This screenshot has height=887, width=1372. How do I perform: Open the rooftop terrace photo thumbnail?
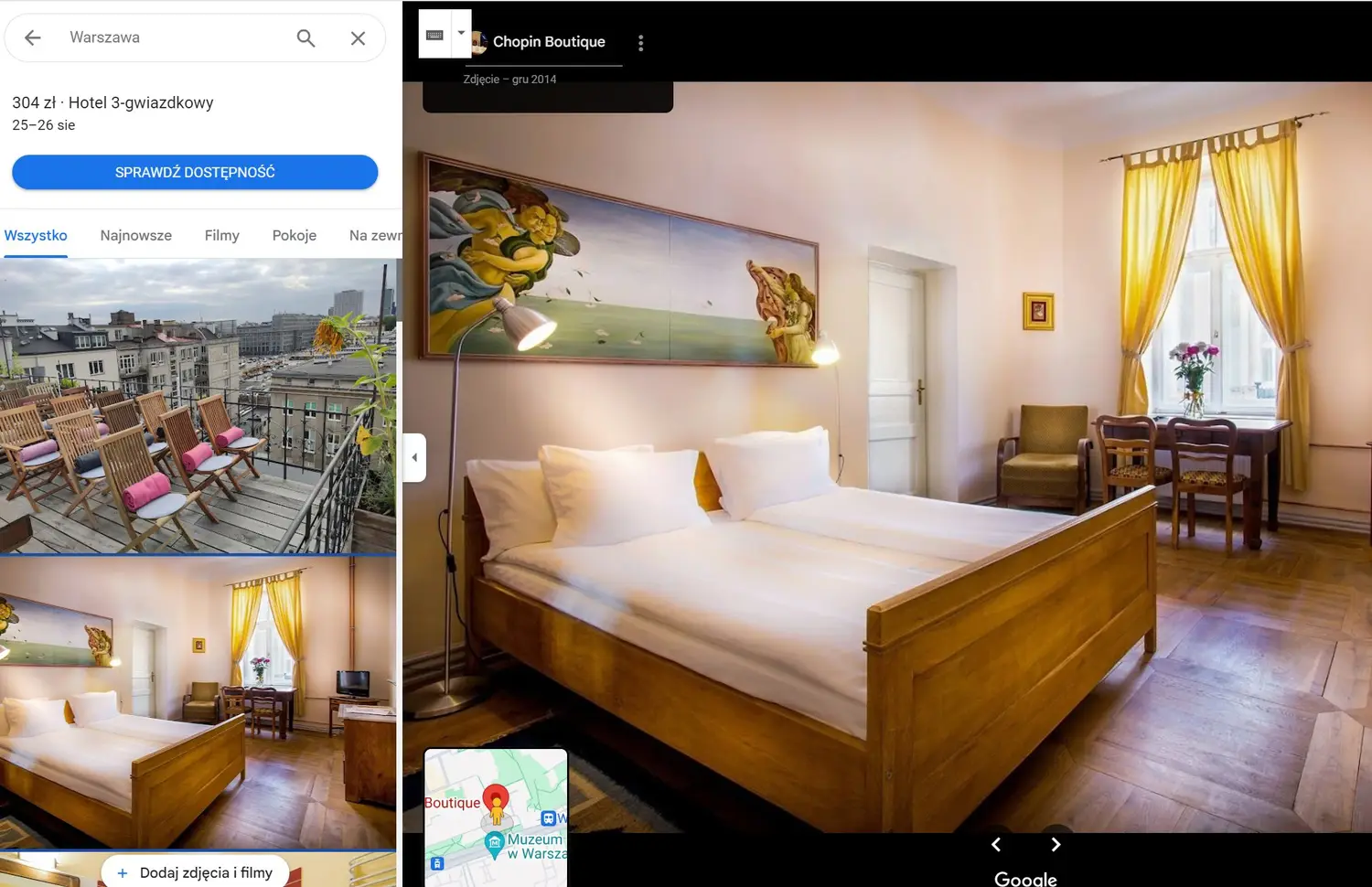198,406
